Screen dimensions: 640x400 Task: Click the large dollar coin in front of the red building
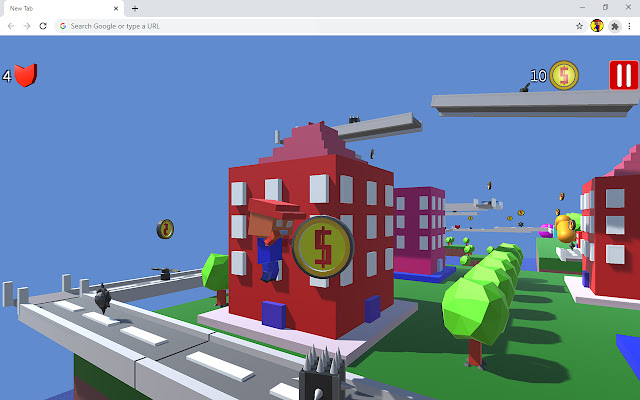pyautogui.click(x=323, y=247)
